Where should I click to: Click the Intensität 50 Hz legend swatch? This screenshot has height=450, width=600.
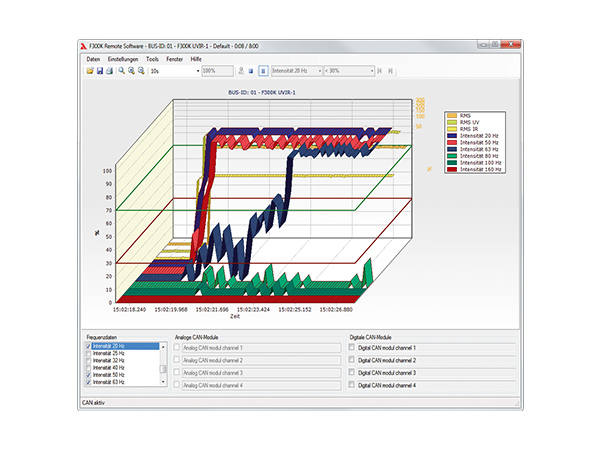click(x=452, y=143)
